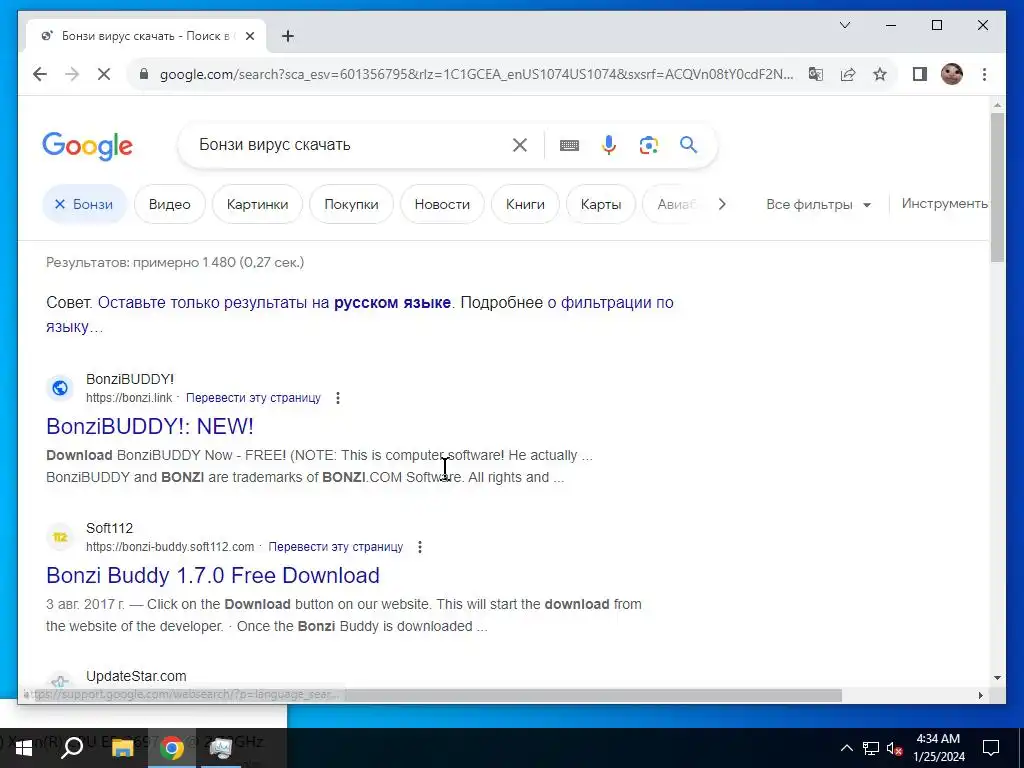Screen dimensions: 1024x768
Task: Click the UpdateStar.com result source
Action: [x=136, y=676]
